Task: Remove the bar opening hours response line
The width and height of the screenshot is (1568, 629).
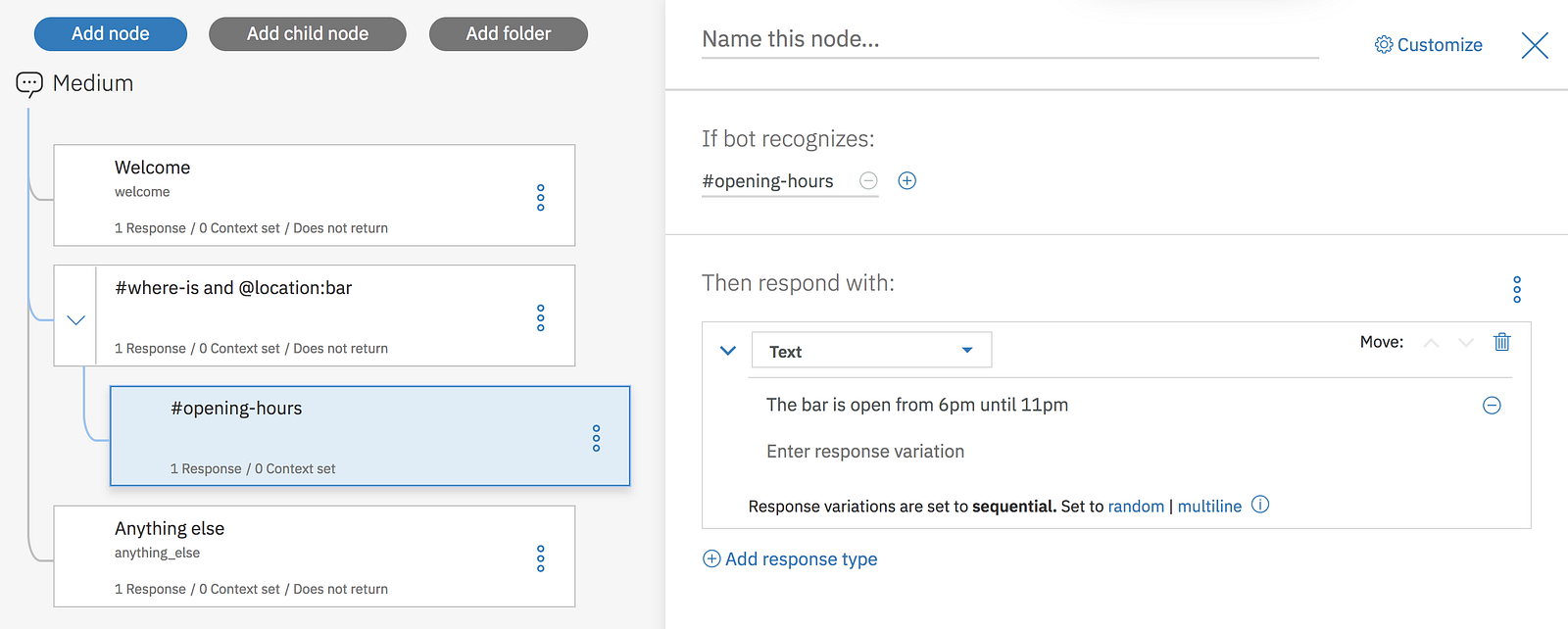Action: 1492,406
